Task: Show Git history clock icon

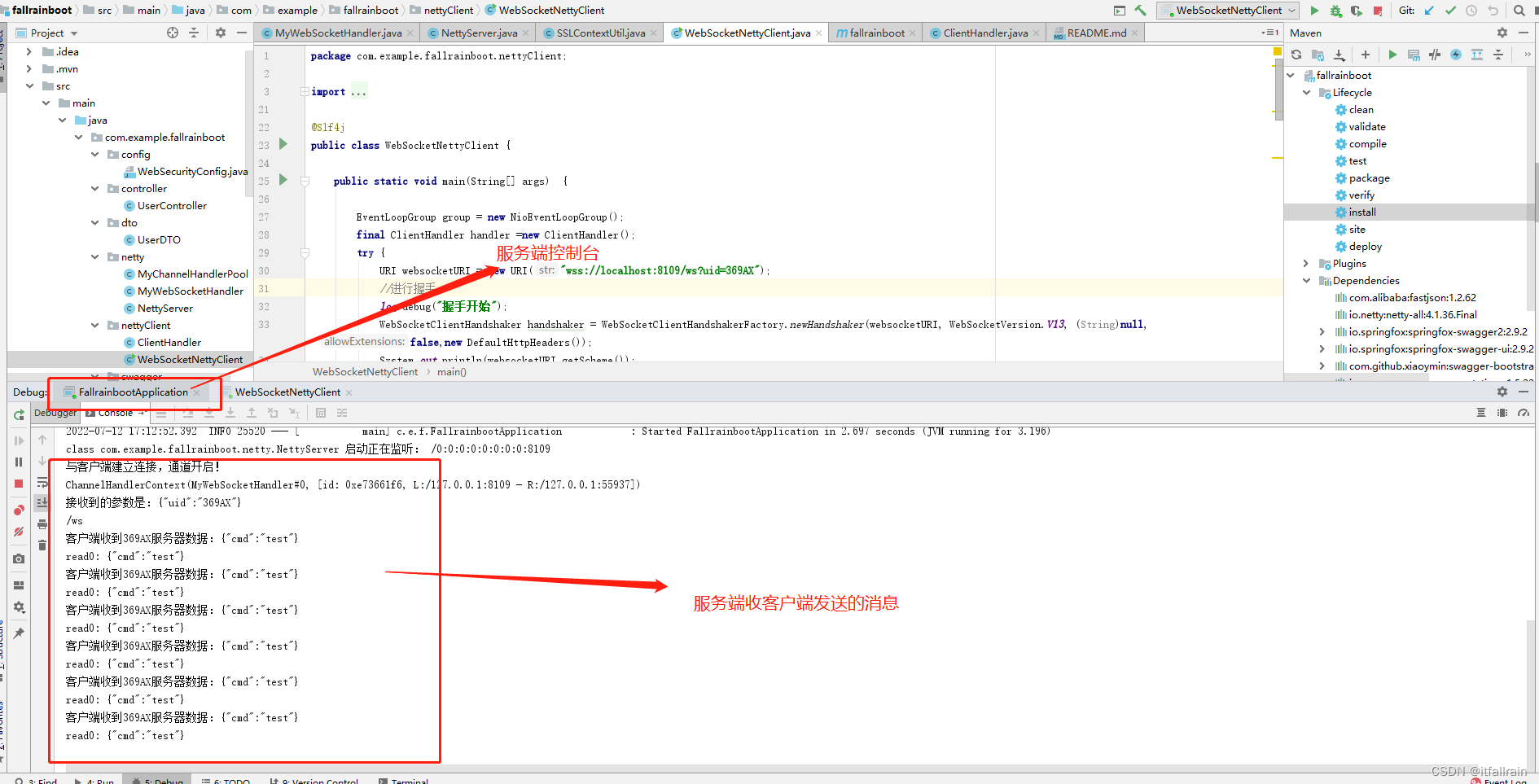Action: click(x=1471, y=11)
